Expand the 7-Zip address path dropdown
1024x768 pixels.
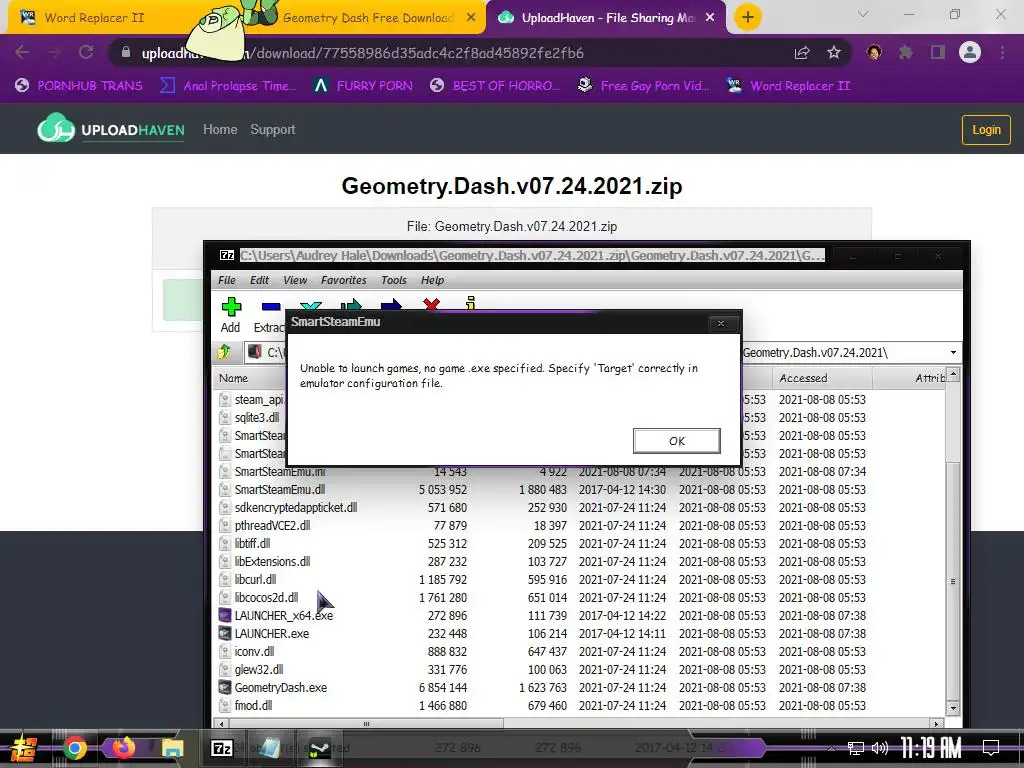[x=953, y=353]
